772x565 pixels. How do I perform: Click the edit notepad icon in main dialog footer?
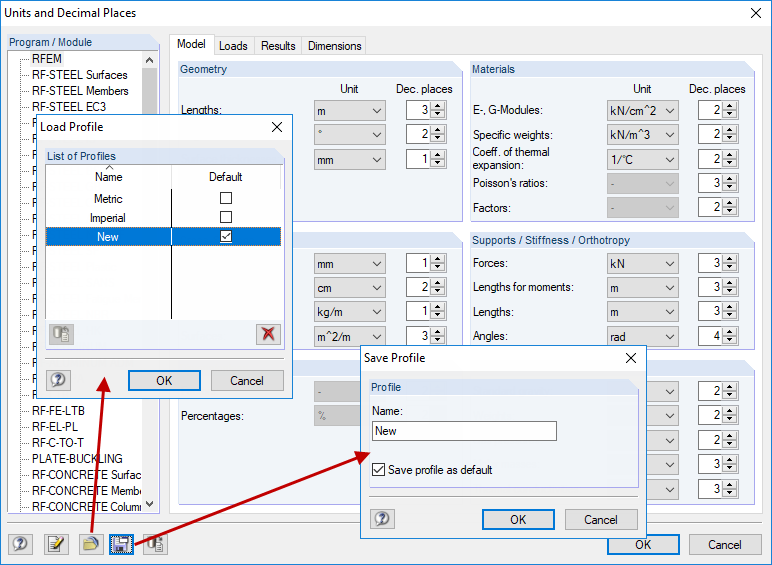click(56, 544)
